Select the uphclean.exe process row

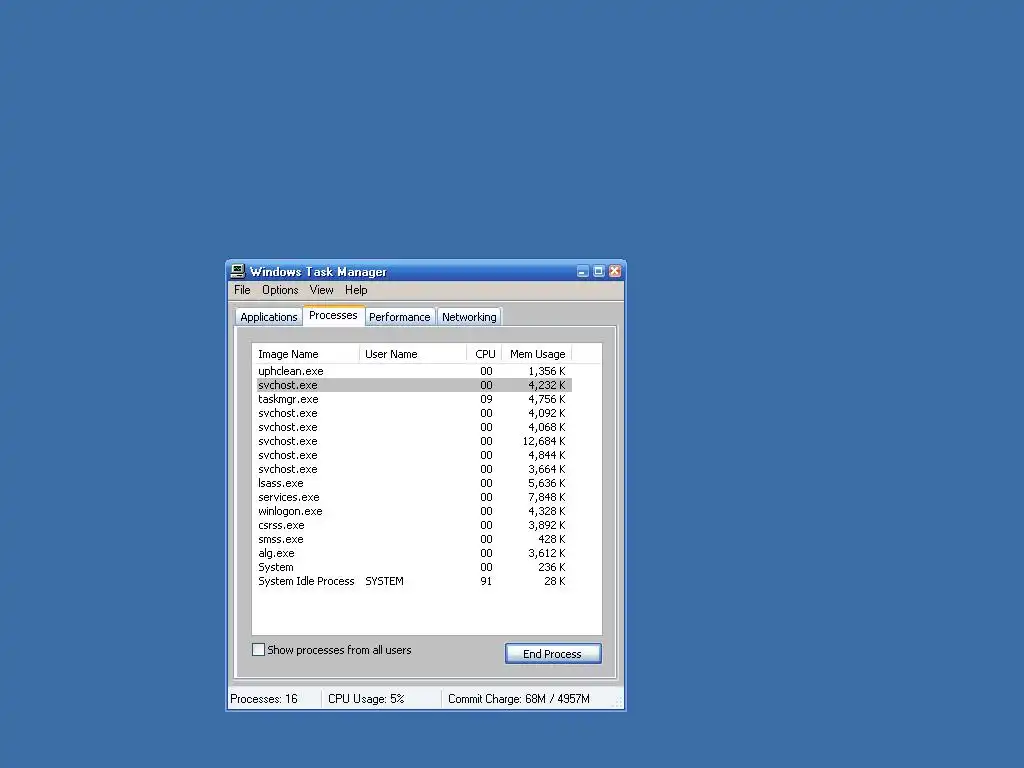[x=414, y=371]
